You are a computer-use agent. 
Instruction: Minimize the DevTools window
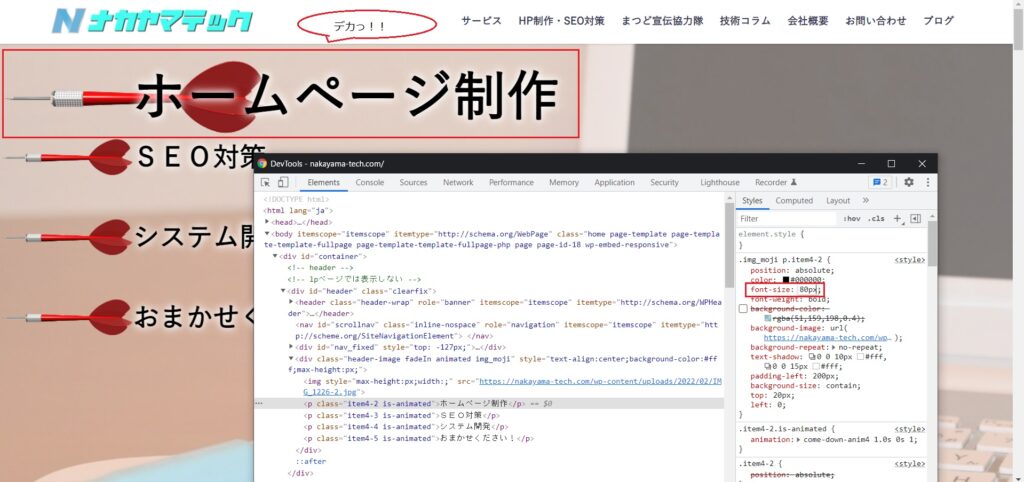point(861,164)
